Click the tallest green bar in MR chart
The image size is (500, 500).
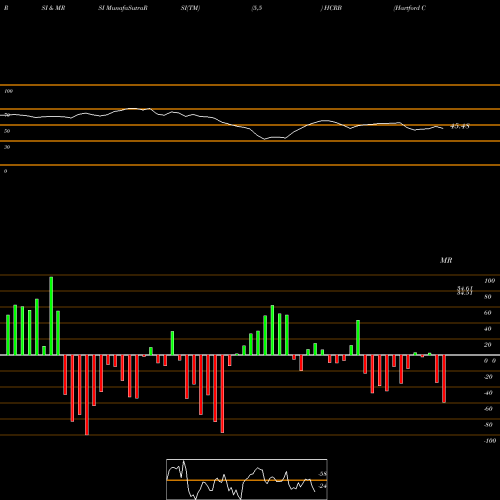(x=51, y=316)
